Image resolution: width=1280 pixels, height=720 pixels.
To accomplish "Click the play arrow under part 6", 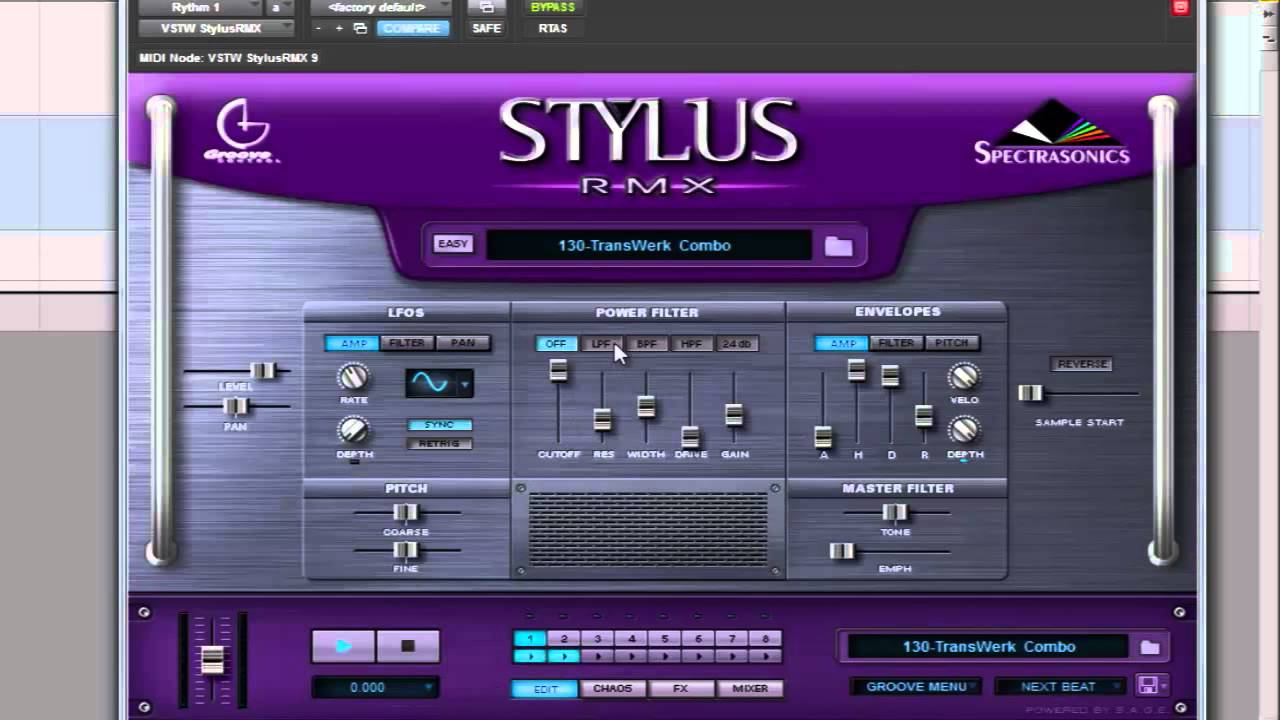I will [x=698, y=656].
